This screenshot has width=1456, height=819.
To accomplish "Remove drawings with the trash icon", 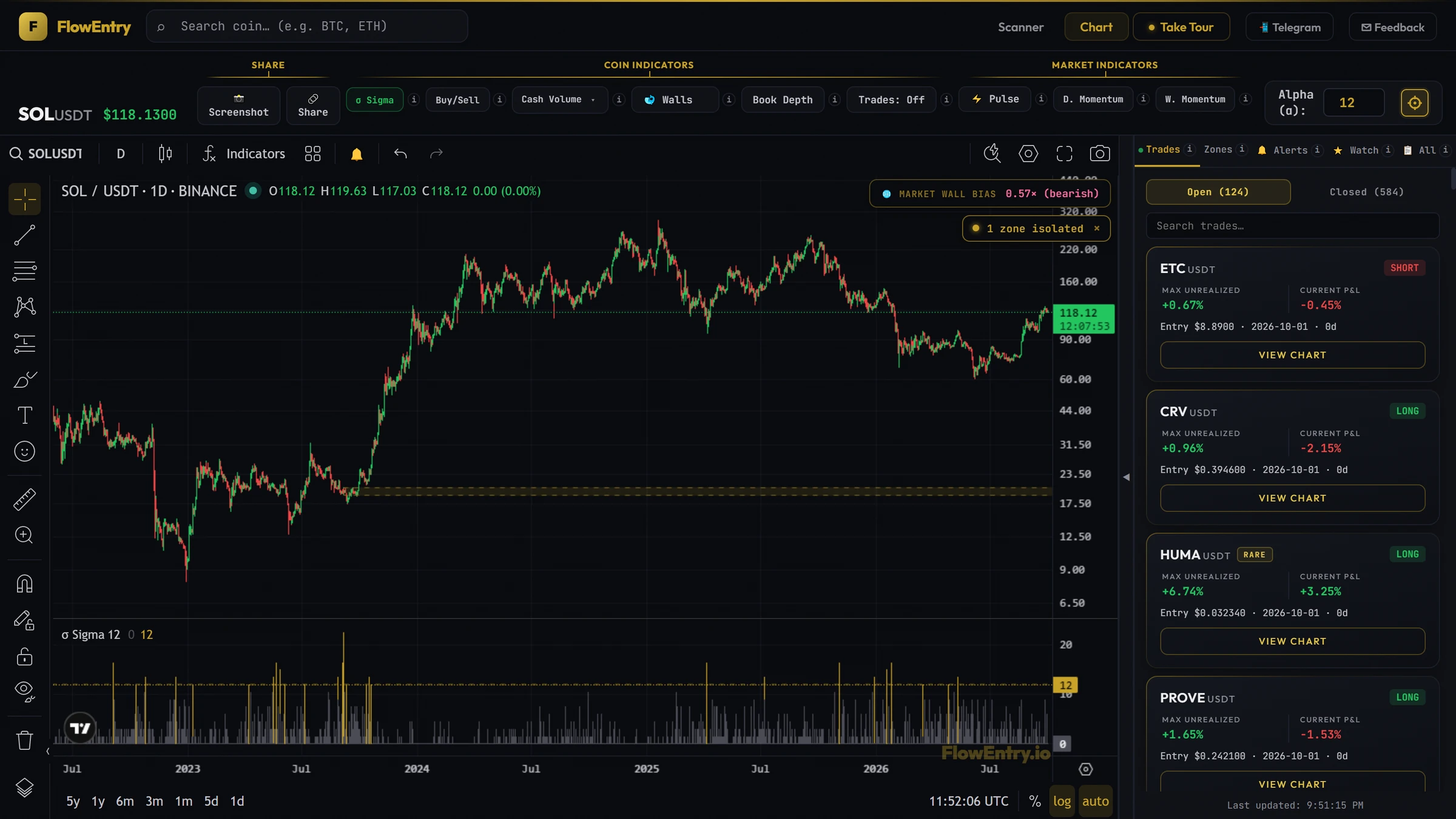I will (24, 740).
